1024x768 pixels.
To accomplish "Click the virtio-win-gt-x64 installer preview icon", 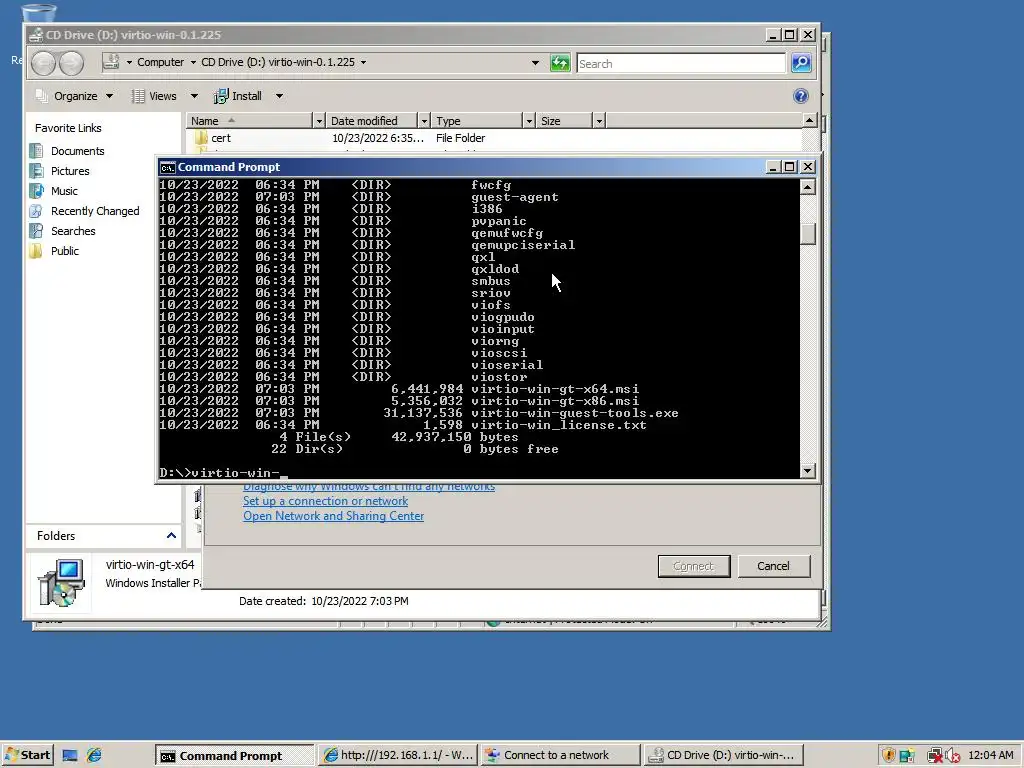I will (x=61, y=583).
